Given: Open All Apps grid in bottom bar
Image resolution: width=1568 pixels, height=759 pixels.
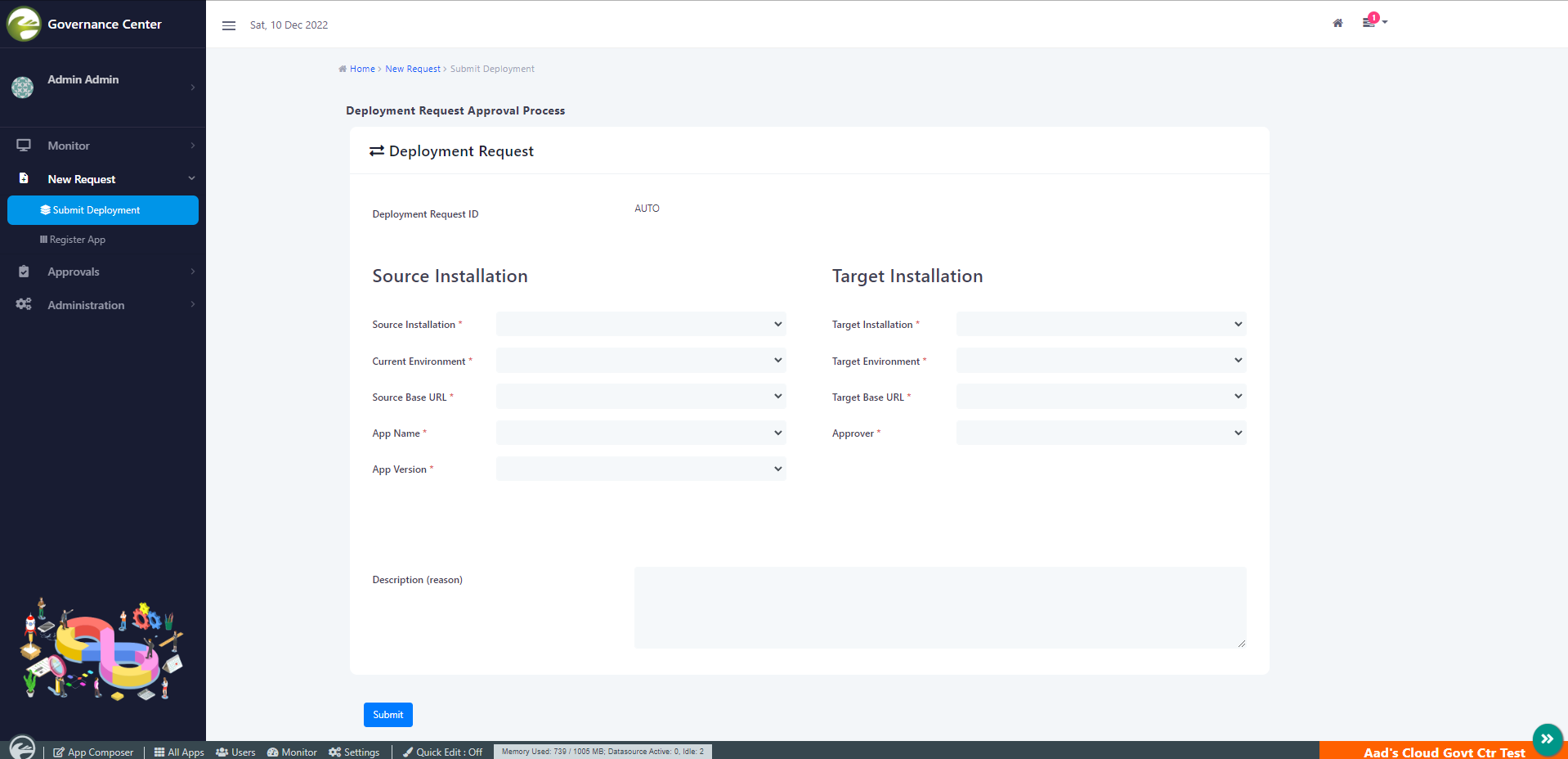Looking at the screenshot, I should tap(179, 752).
